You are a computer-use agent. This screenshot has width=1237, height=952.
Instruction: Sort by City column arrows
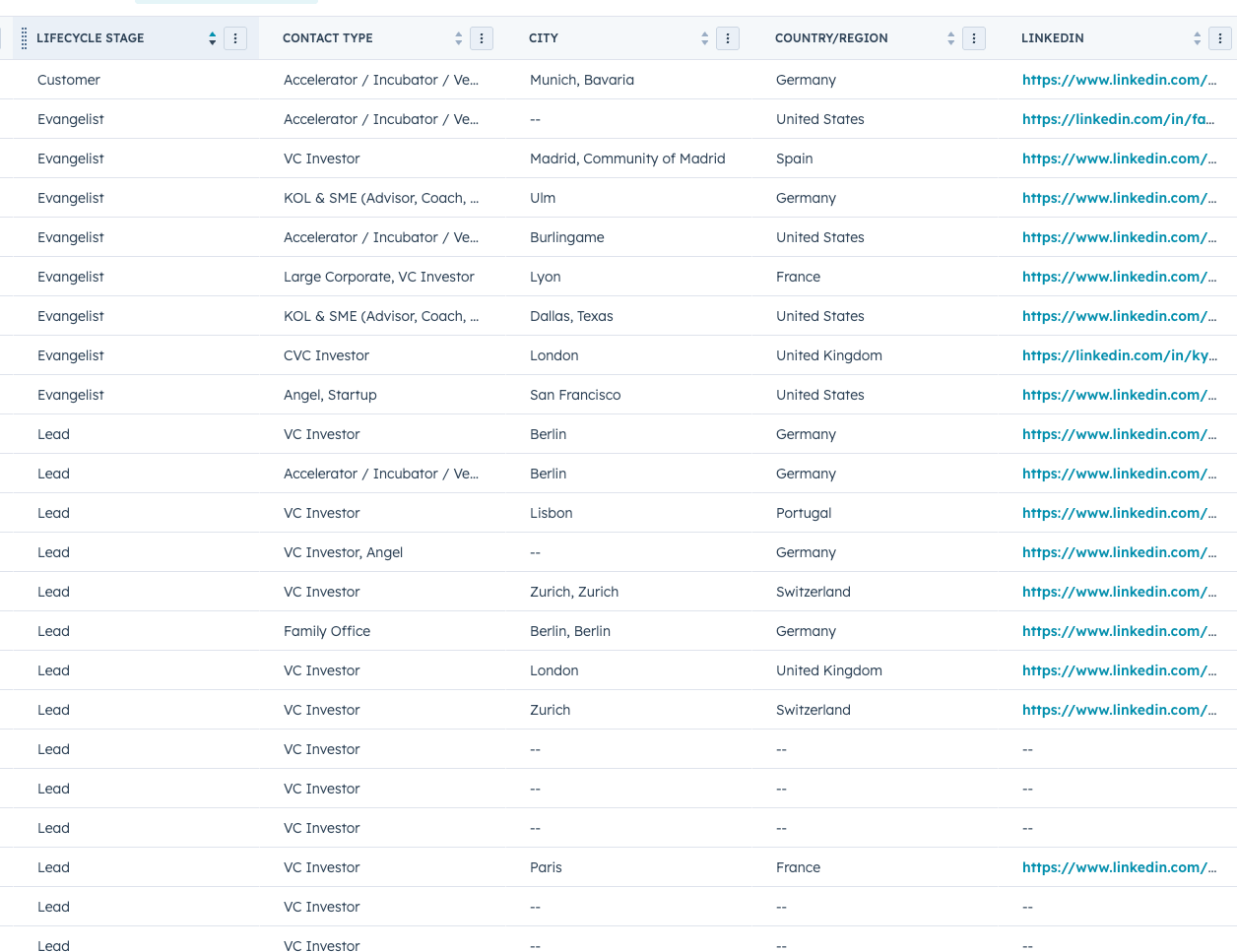point(704,38)
